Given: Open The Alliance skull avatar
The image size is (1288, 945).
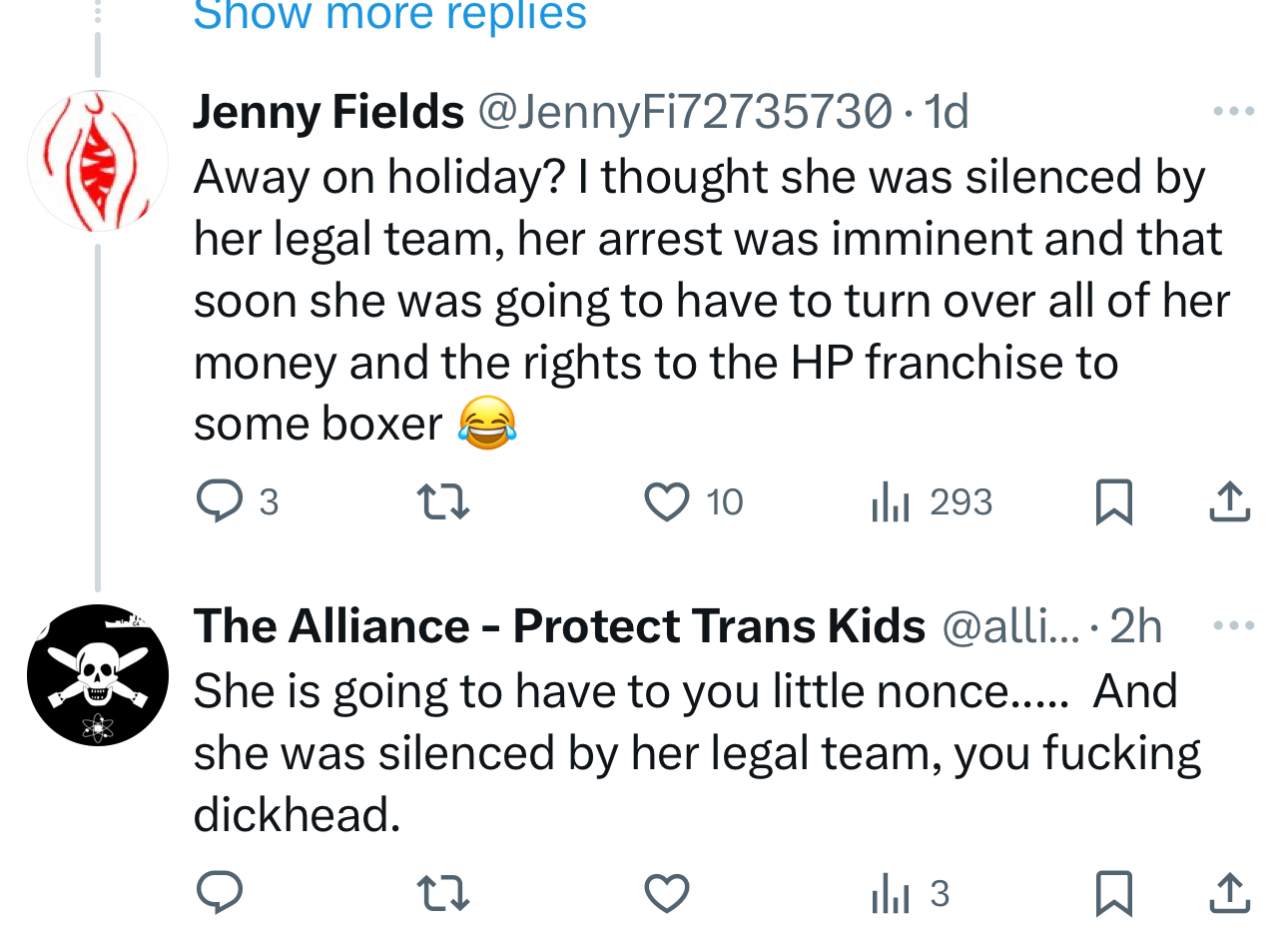Looking at the screenshot, I should (x=97, y=675).
